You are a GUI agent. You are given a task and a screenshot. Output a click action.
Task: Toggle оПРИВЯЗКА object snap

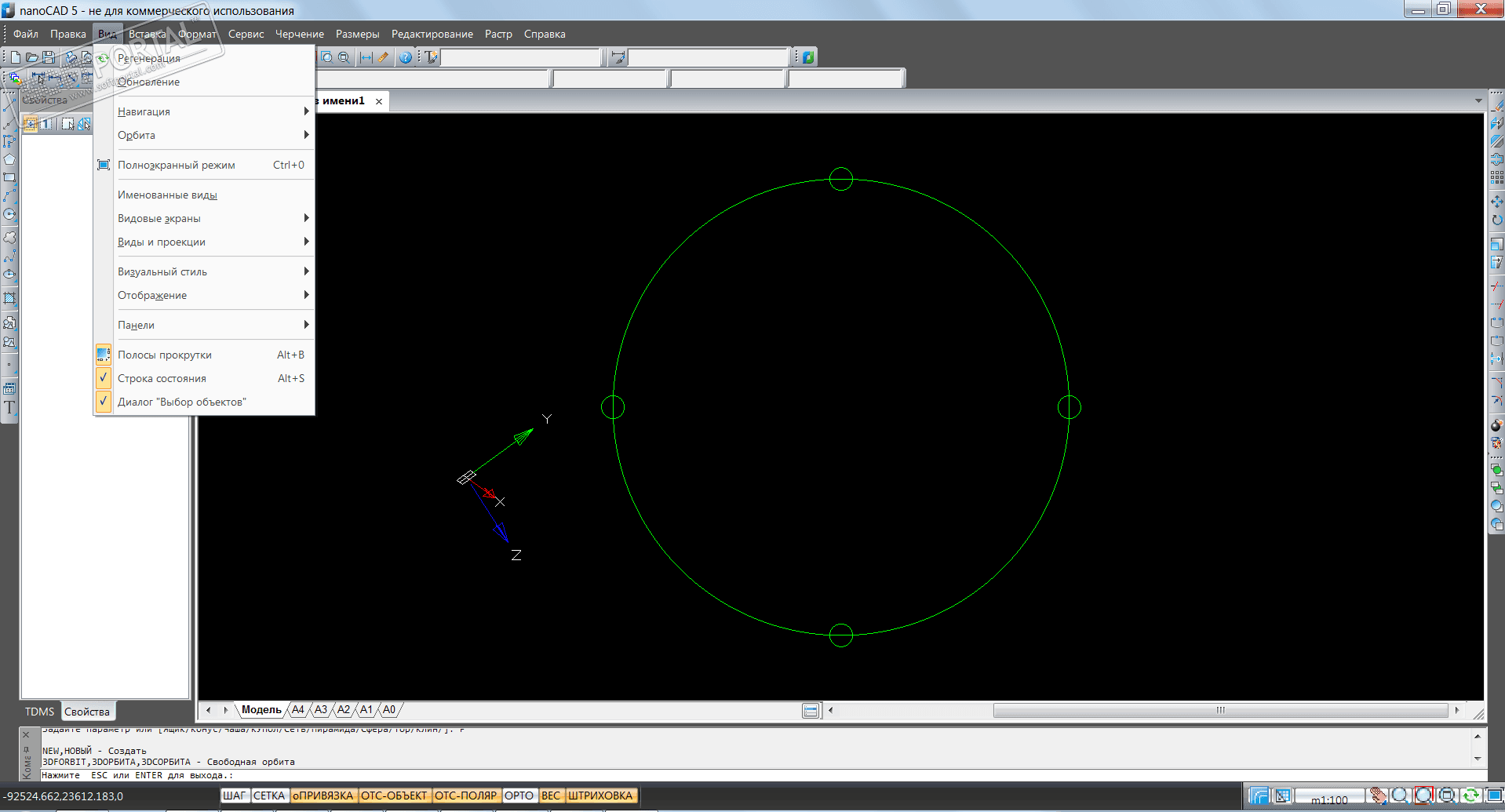pos(323,796)
